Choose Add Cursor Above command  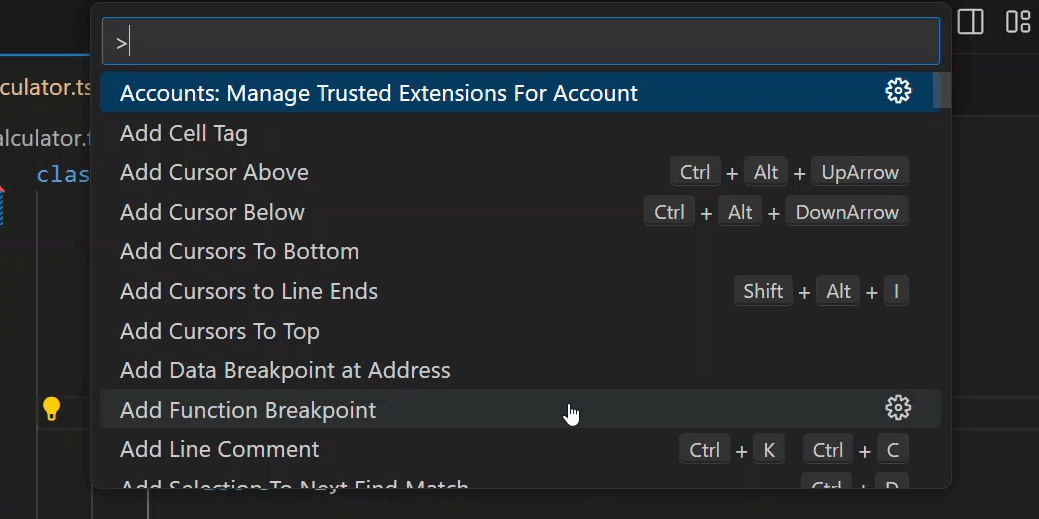[x=214, y=172]
